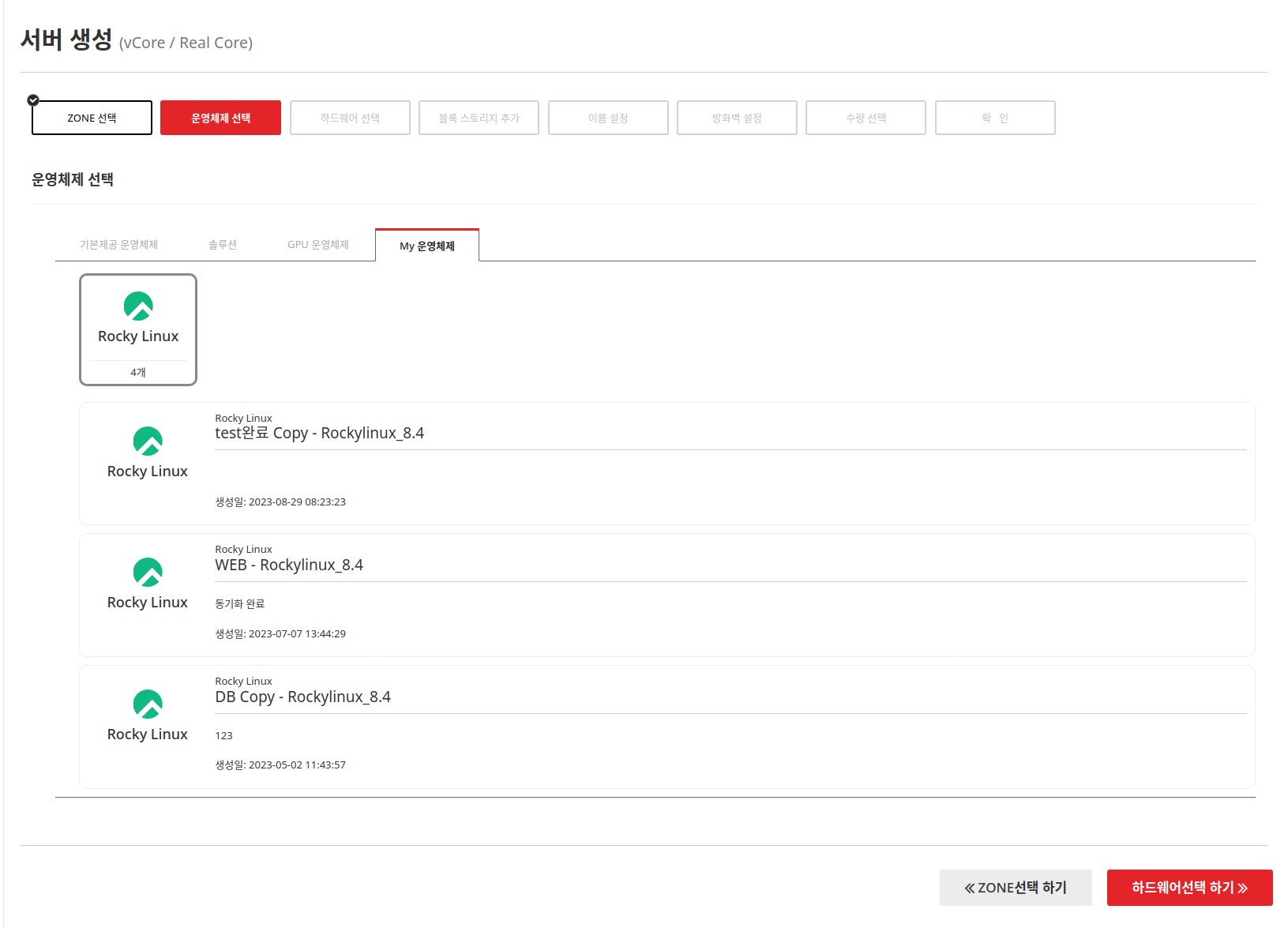Image resolution: width=1288 pixels, height=928 pixels.
Task: Click the 방화벽 설정 step button
Action: click(x=736, y=118)
